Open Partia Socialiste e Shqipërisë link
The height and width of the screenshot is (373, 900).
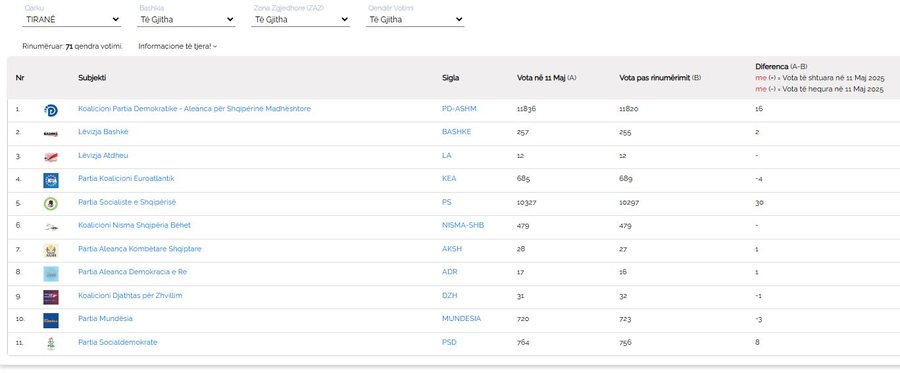pos(127,202)
